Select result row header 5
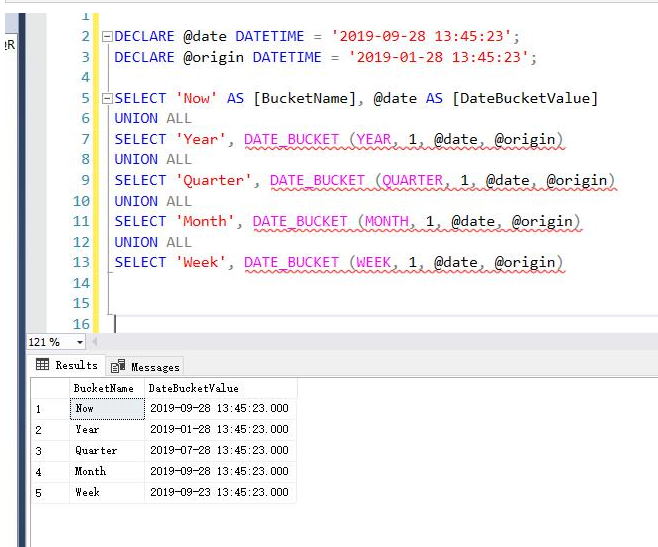The height and width of the screenshot is (547, 658). point(50,492)
